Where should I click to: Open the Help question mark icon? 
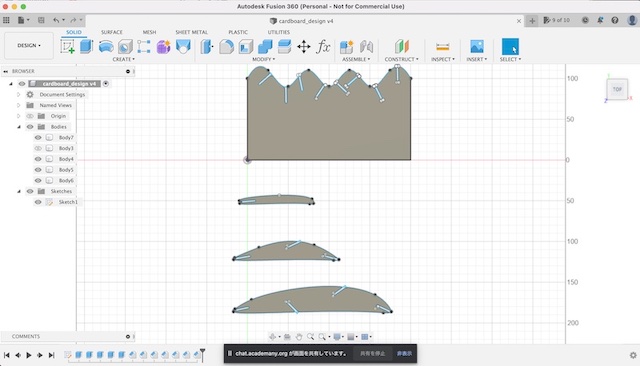pyautogui.click(x=615, y=20)
